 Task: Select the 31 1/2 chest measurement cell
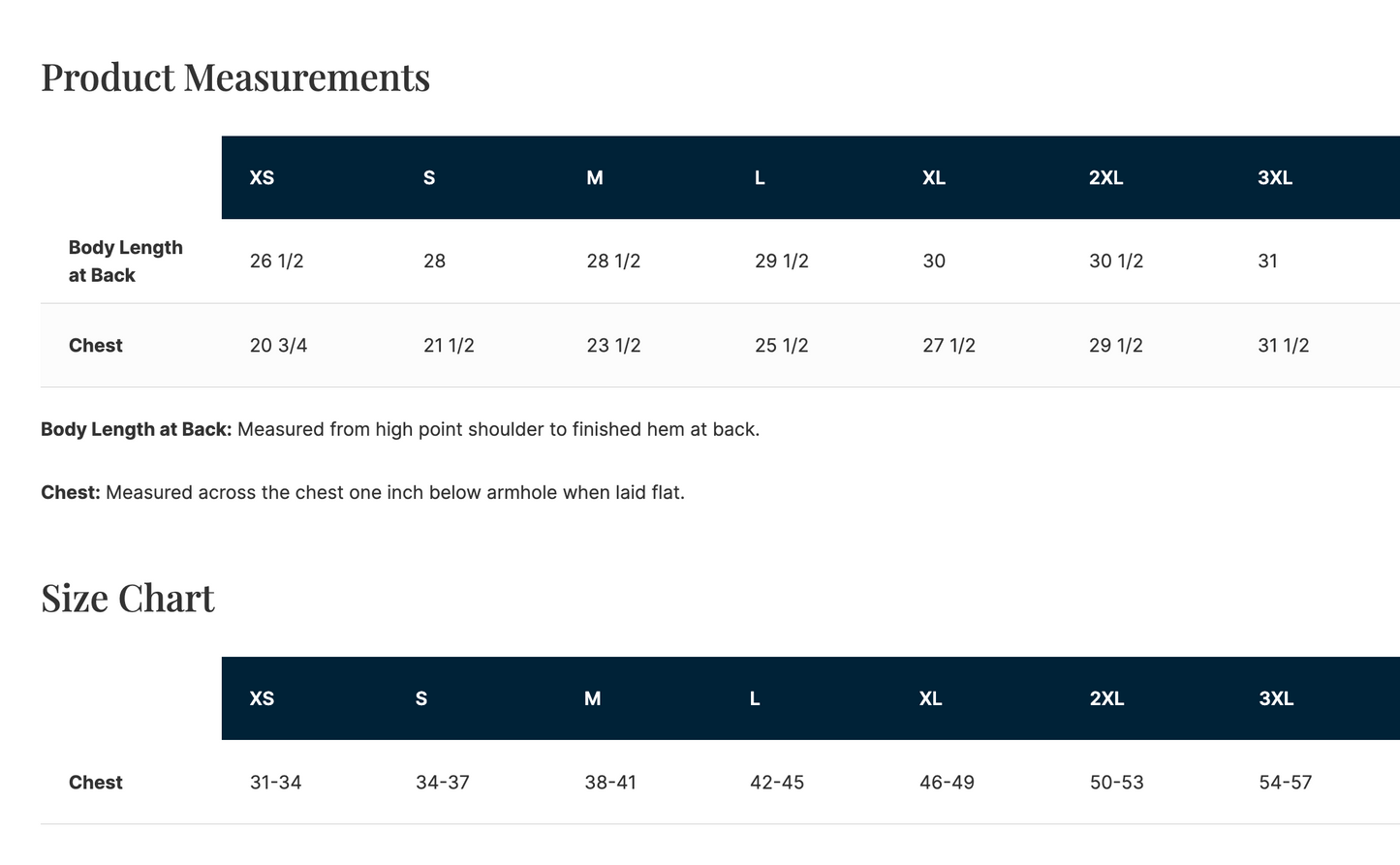1284,346
